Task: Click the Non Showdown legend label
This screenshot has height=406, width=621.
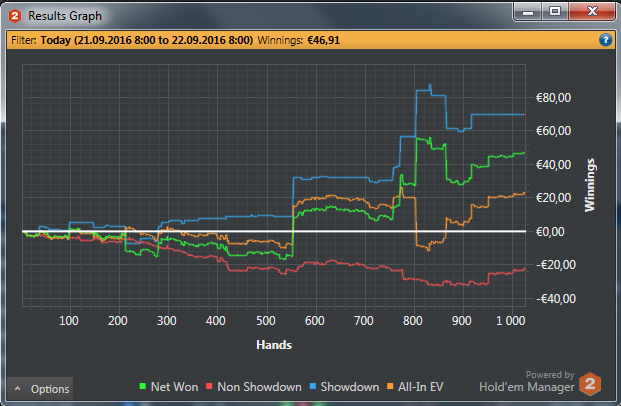Action: coord(259,387)
